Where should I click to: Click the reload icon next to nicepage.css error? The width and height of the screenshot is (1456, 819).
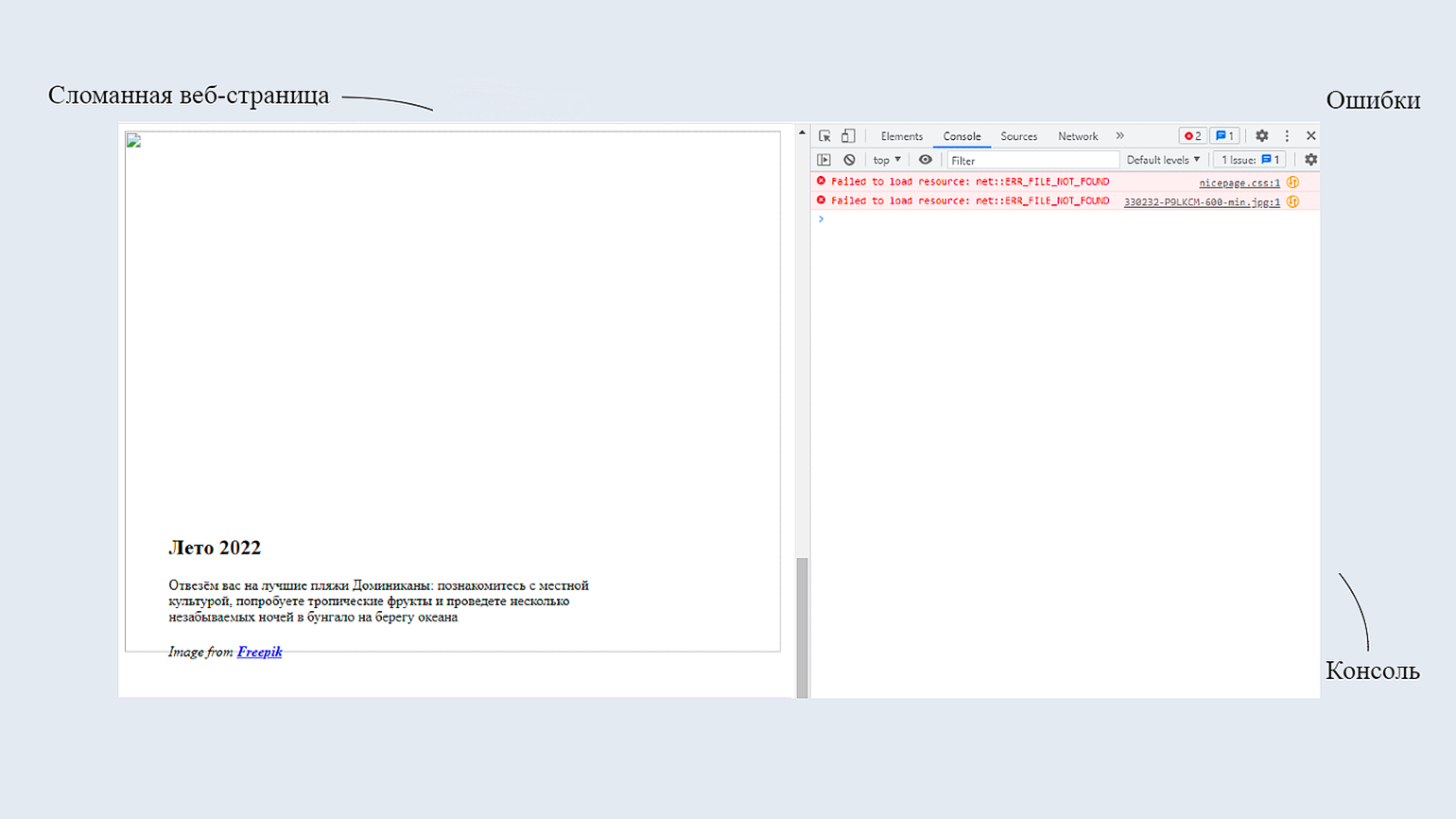(1292, 183)
